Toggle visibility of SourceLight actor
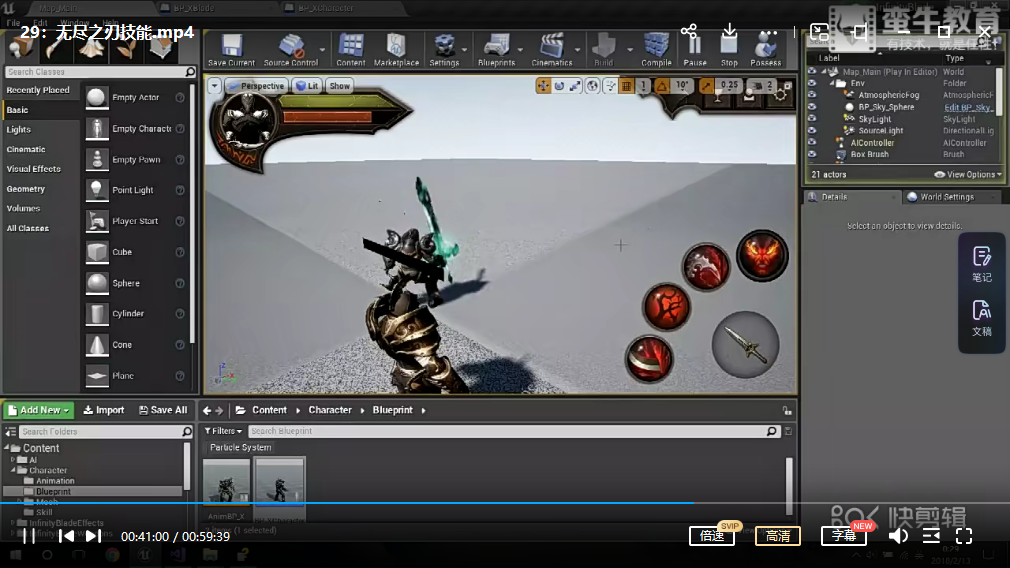Image resolution: width=1010 pixels, height=568 pixels. 812,130
